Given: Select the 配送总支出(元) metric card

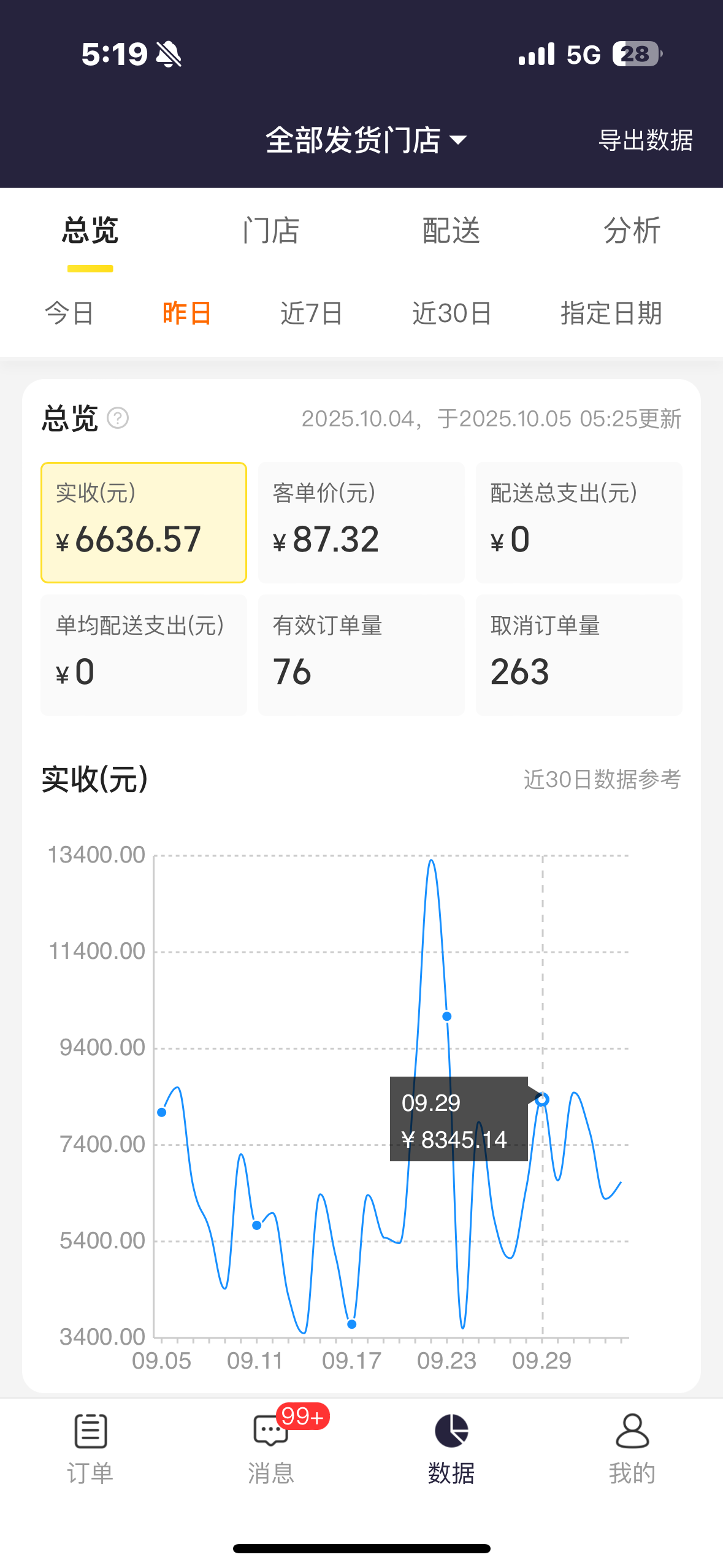Looking at the screenshot, I should pos(578,523).
